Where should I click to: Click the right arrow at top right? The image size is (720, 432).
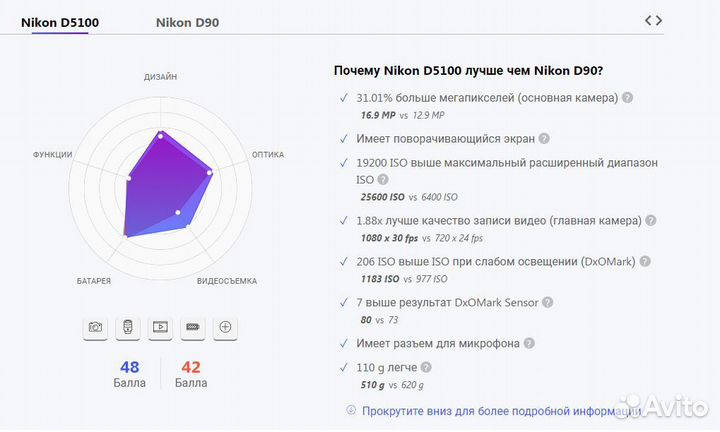pos(659,21)
